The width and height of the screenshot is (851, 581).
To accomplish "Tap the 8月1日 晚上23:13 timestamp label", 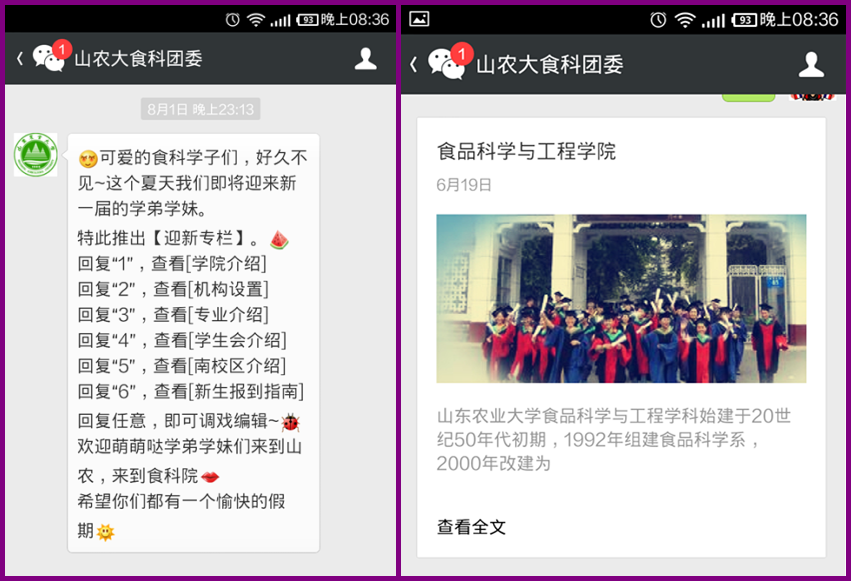I will [x=200, y=109].
